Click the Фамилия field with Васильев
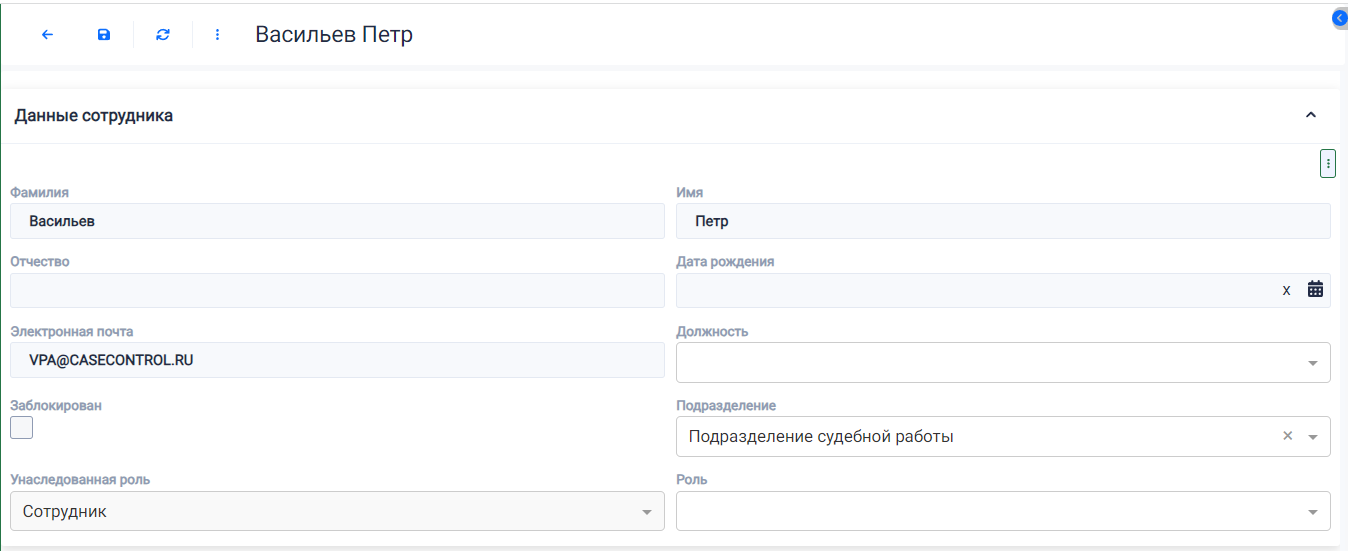1348x551 pixels. [x=337, y=221]
